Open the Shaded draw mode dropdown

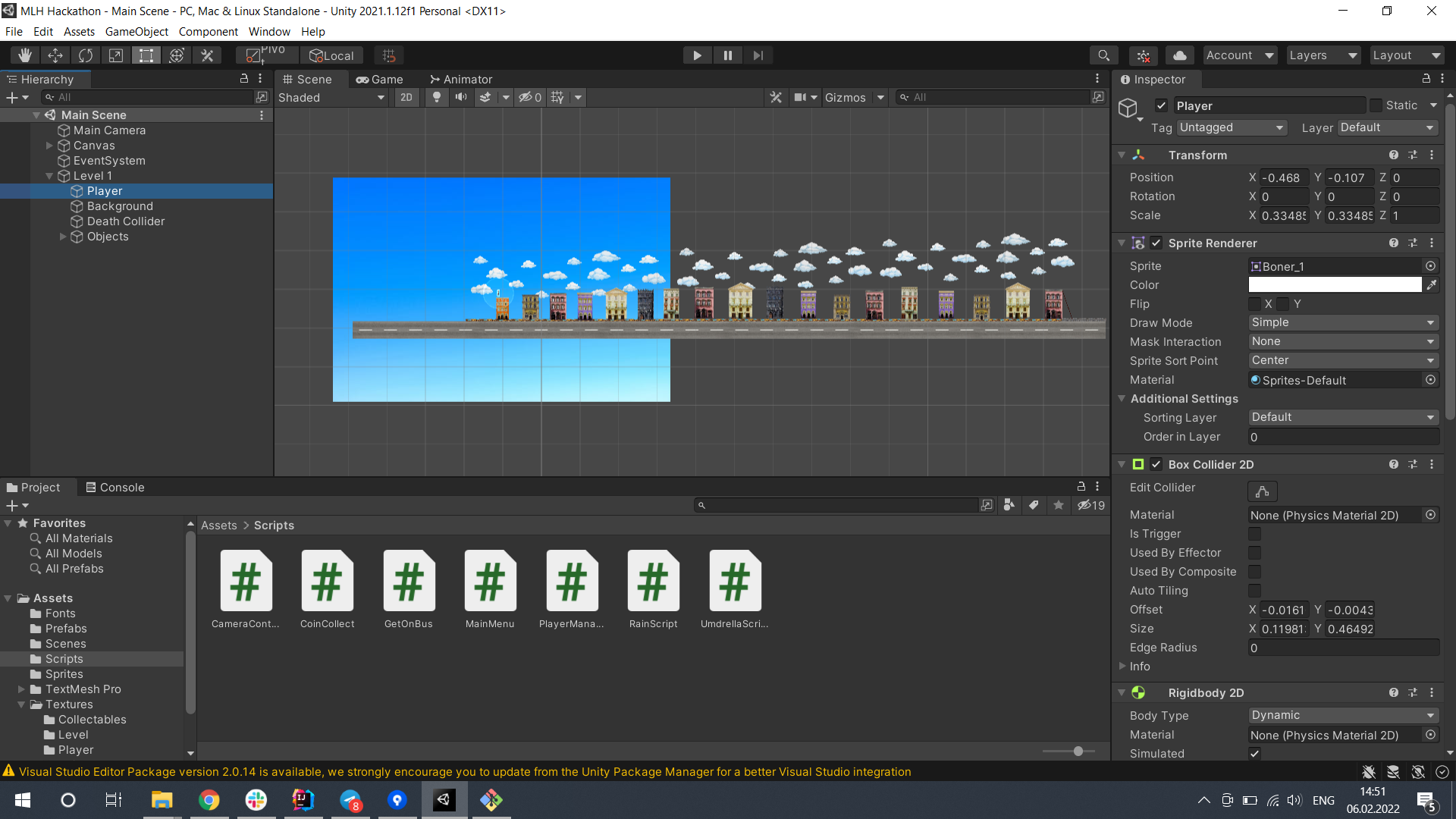coord(331,97)
